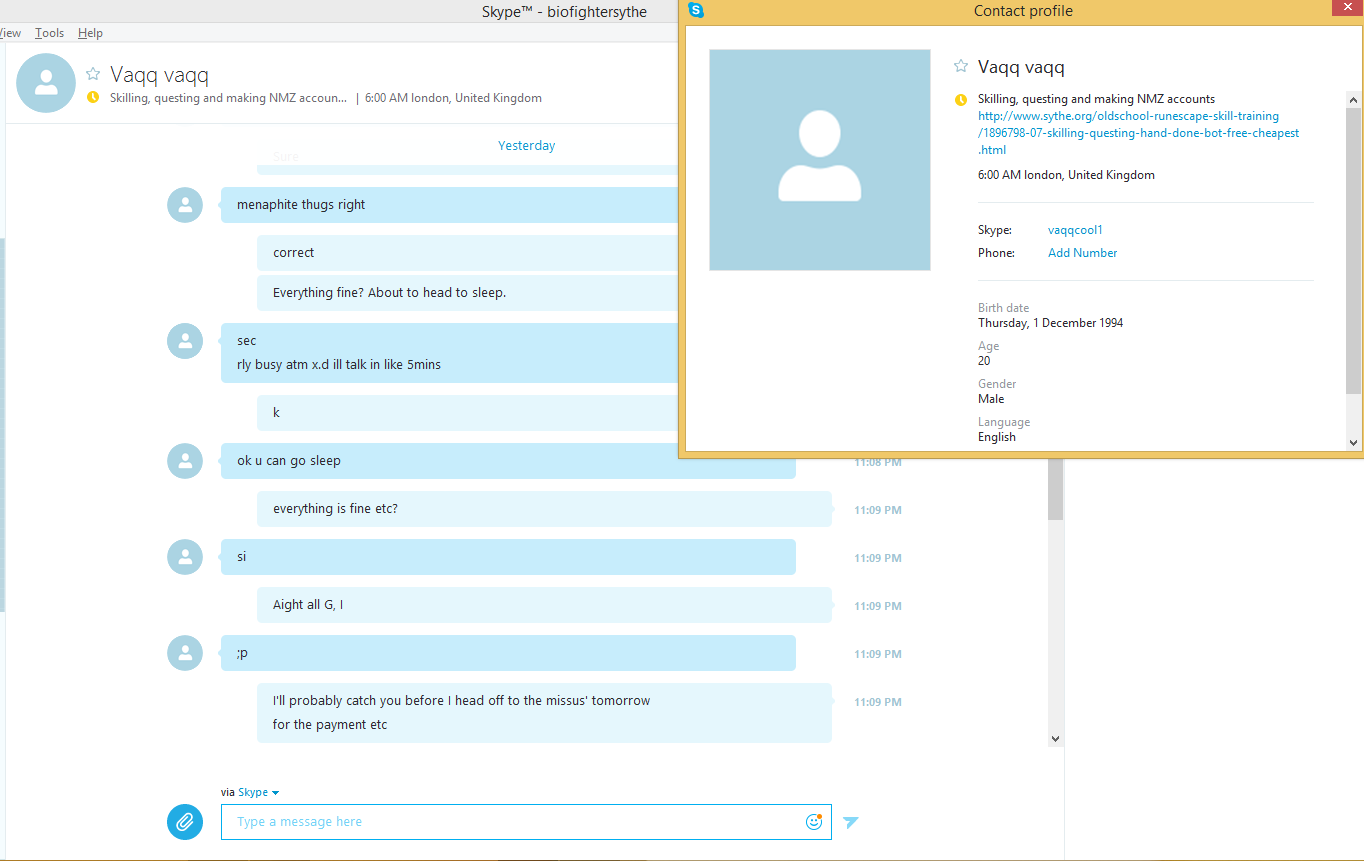Click the message "menaphite thugs right"
Image resolution: width=1364 pixels, height=861 pixels.
click(x=301, y=205)
